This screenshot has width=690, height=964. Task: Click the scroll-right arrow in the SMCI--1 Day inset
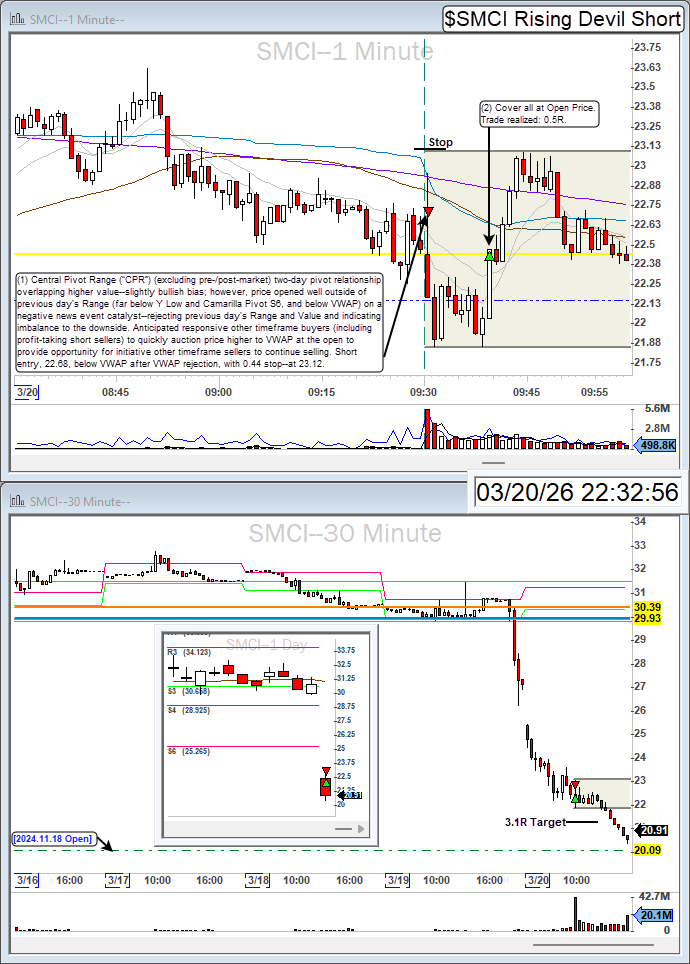[x=360, y=829]
